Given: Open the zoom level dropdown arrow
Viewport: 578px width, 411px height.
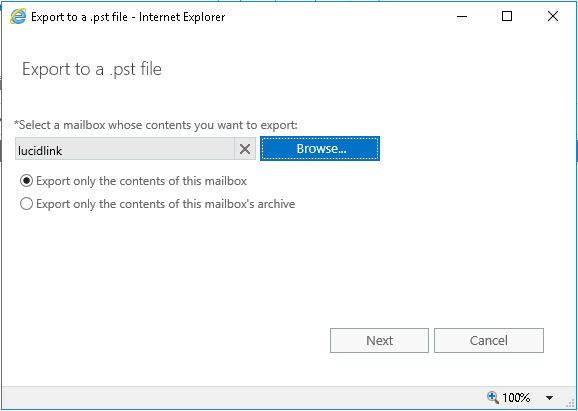Looking at the screenshot, I should click(x=549, y=398).
